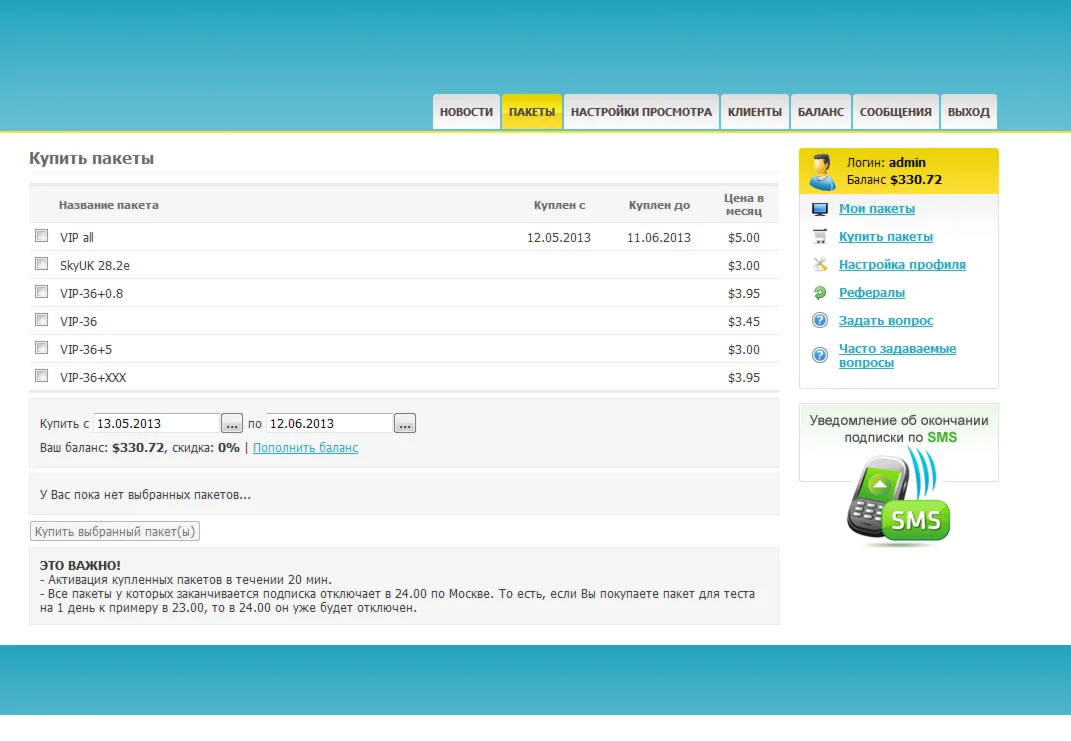The image size is (1071, 741).
Task: Click the tools icon beside Настройка профиля
Action: click(820, 265)
